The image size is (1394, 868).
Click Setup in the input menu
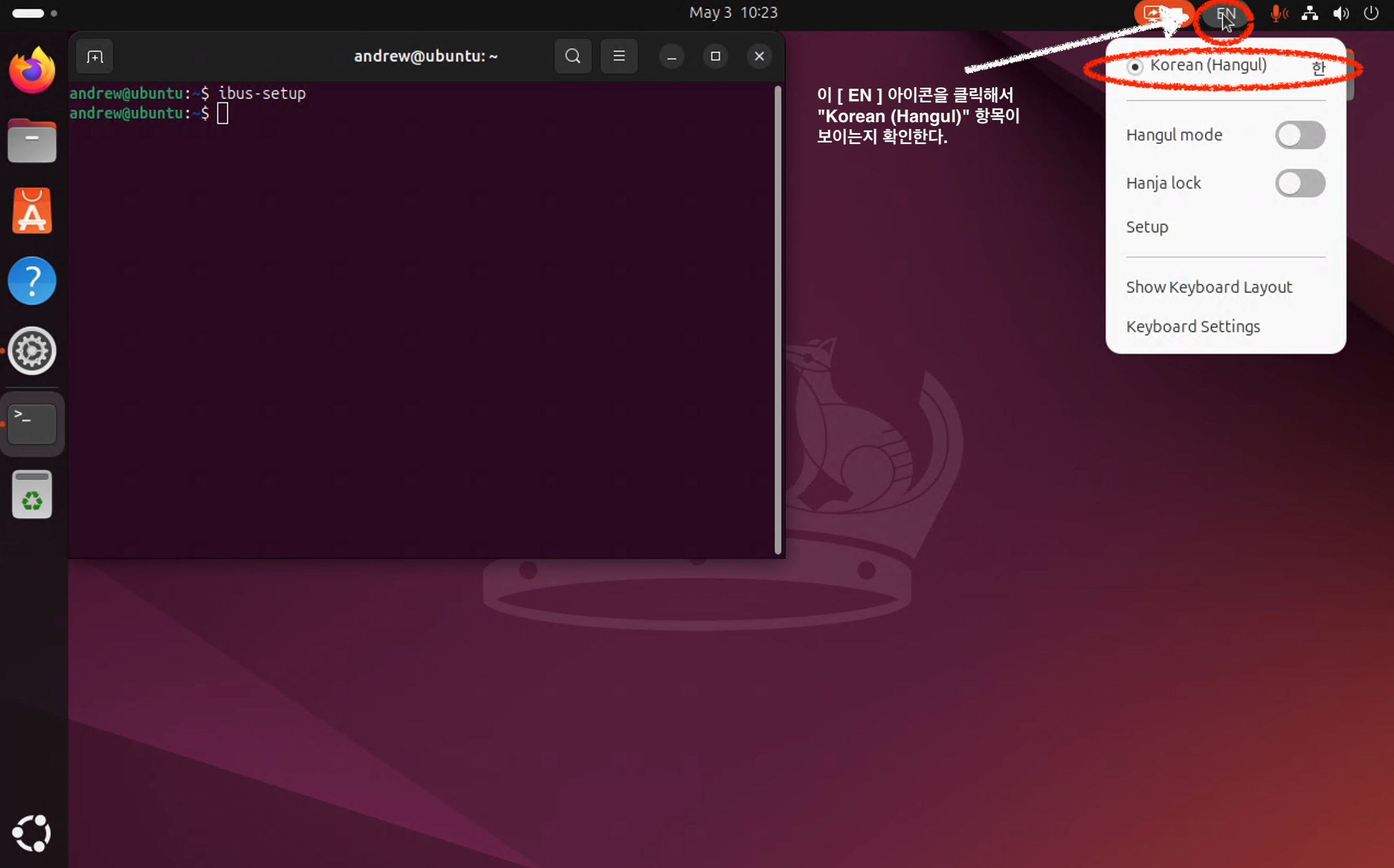1147,227
